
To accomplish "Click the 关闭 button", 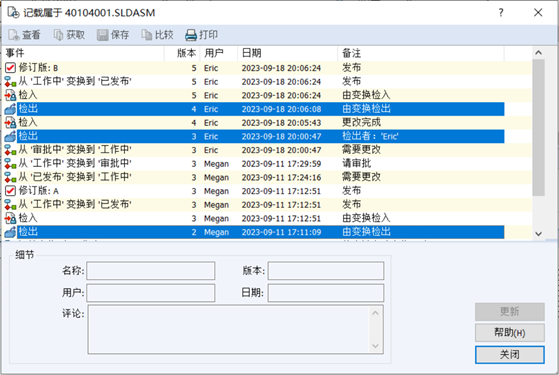I will (x=509, y=355).
